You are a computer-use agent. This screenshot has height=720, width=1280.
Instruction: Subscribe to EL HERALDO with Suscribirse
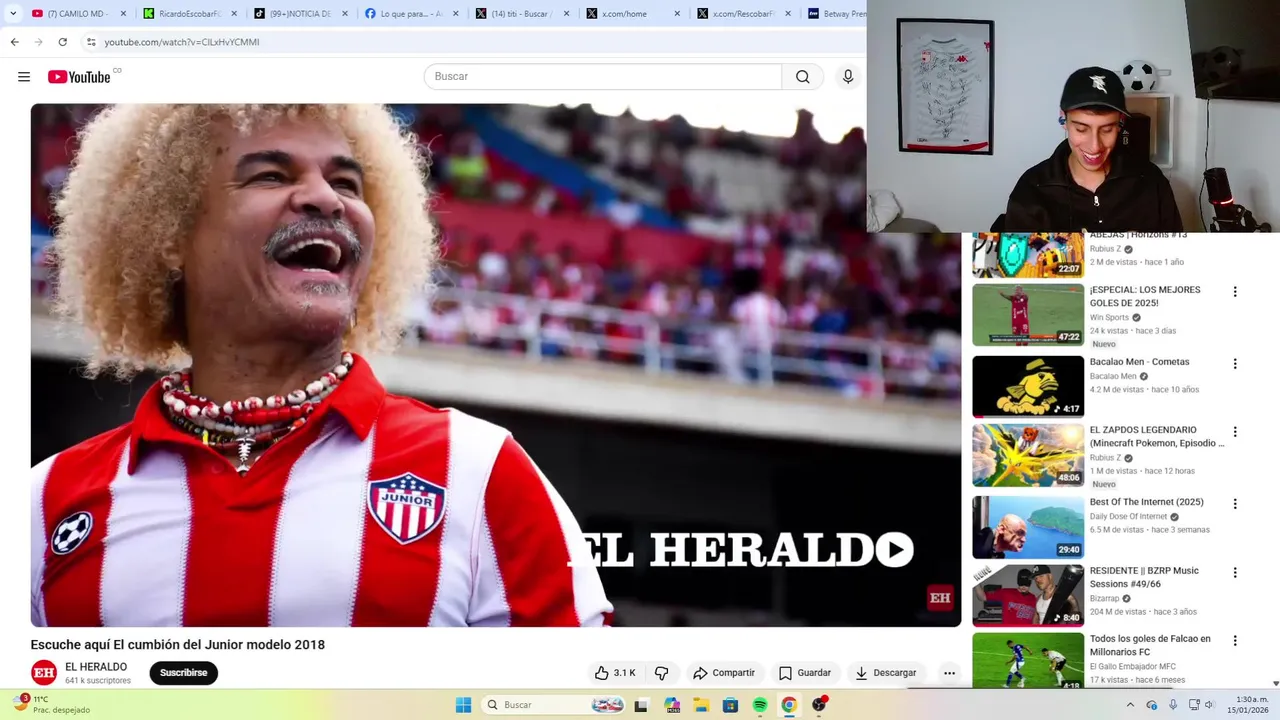pyautogui.click(x=184, y=673)
